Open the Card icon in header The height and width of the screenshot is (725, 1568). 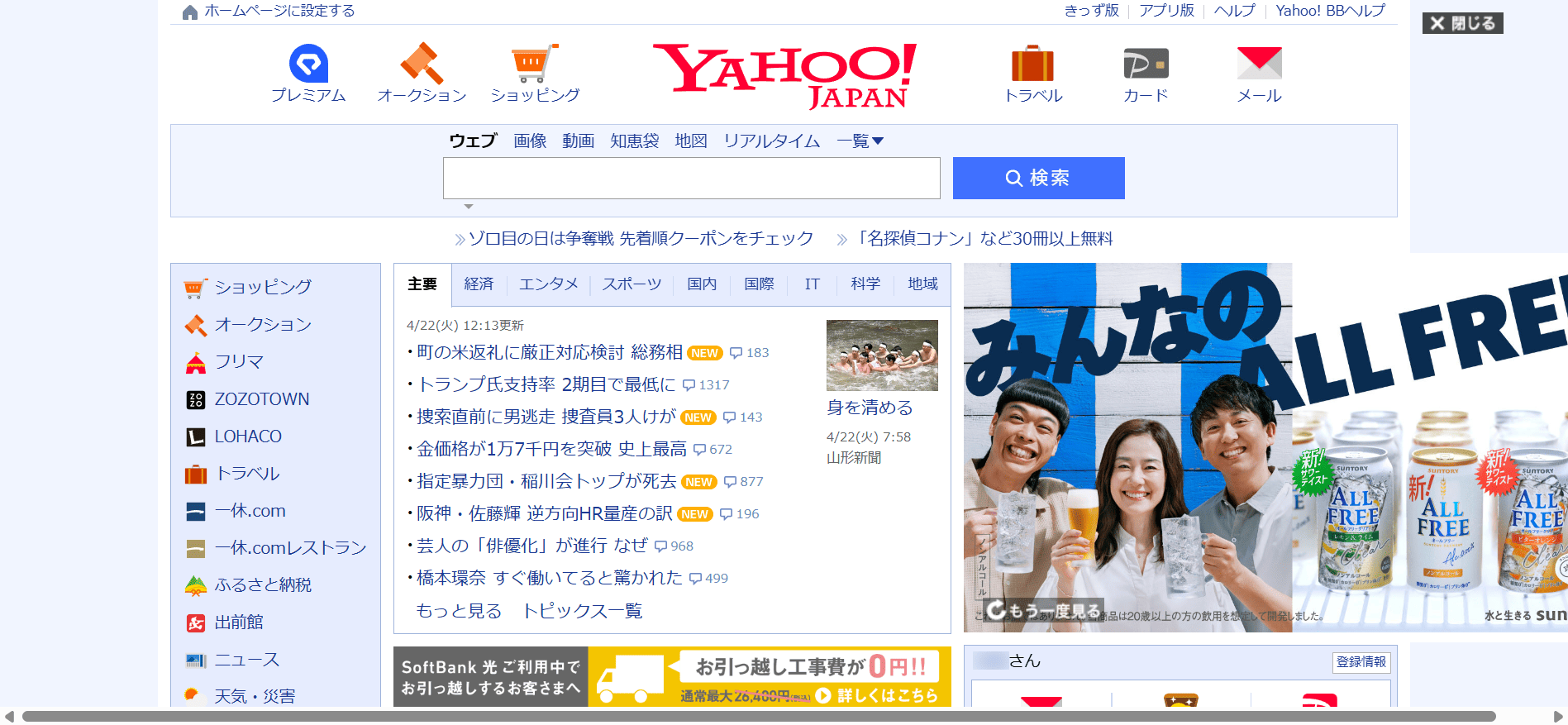coord(1146,64)
